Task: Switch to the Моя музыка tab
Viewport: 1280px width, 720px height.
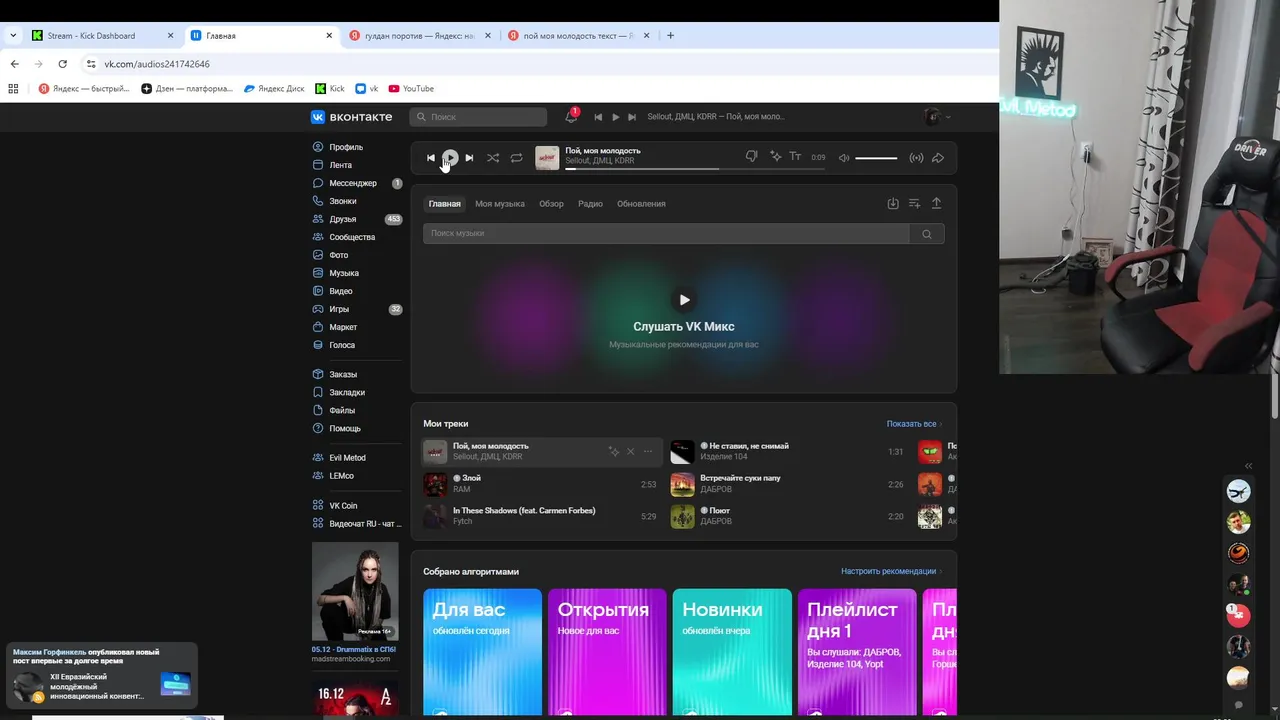Action: click(500, 204)
